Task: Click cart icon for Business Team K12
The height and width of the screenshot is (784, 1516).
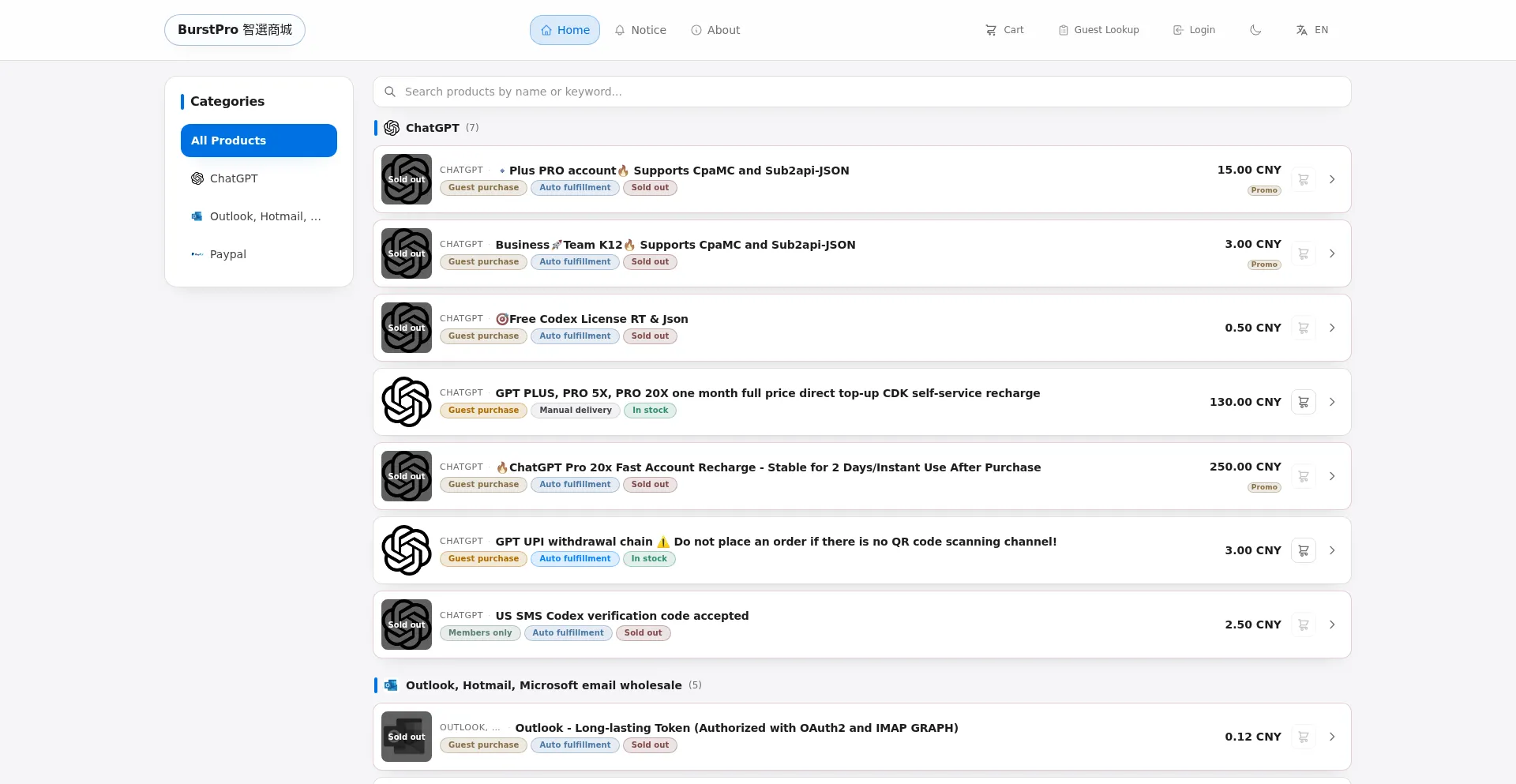Action: point(1304,253)
